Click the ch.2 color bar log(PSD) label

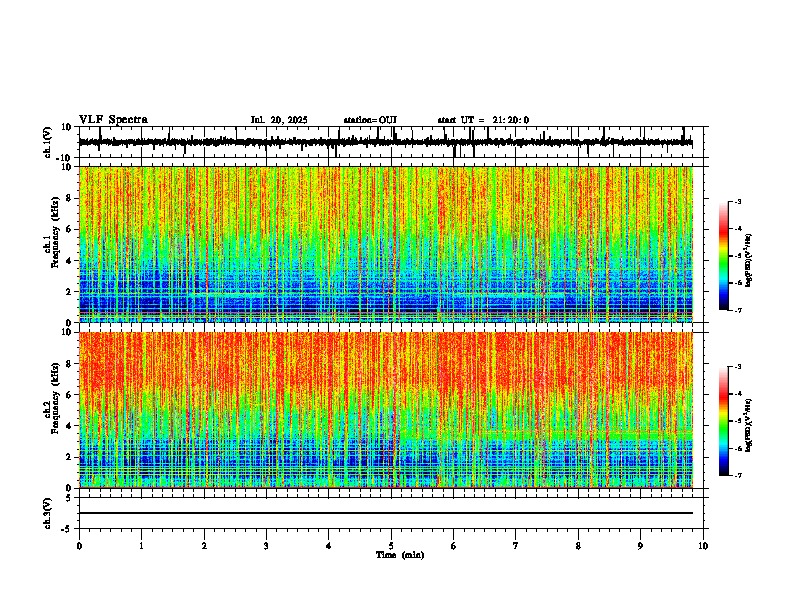748,425
